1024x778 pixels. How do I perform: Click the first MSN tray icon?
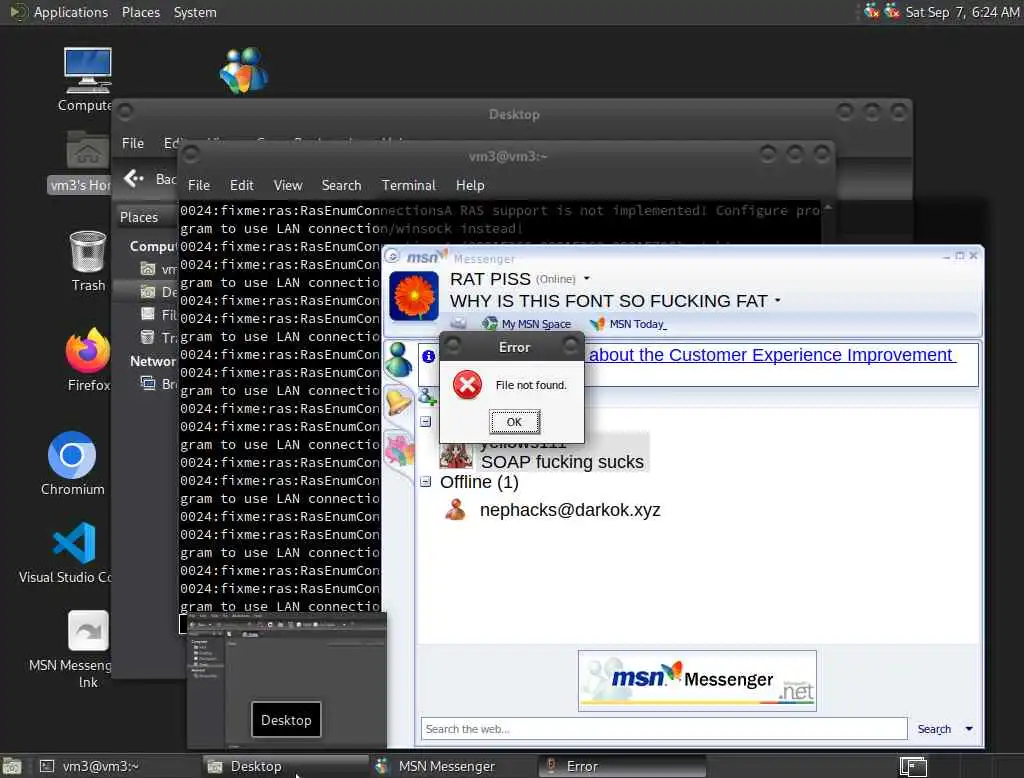tap(871, 10)
